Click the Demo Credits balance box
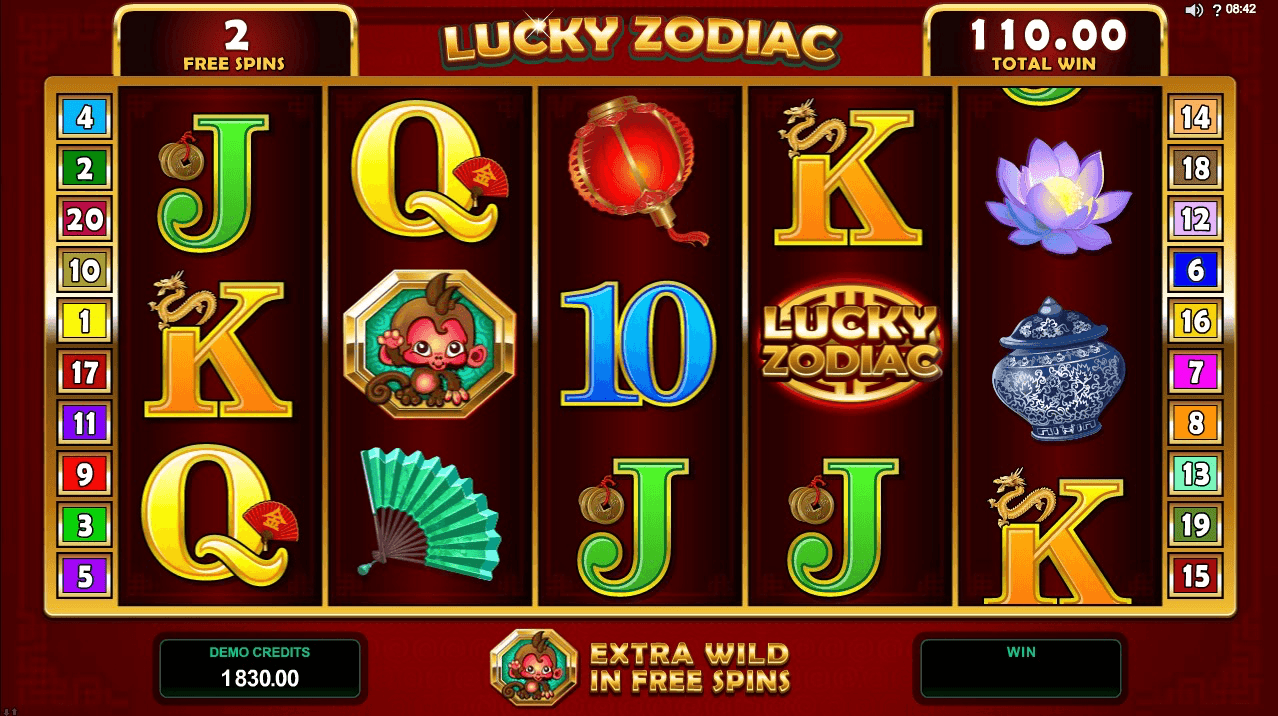 tap(260, 668)
